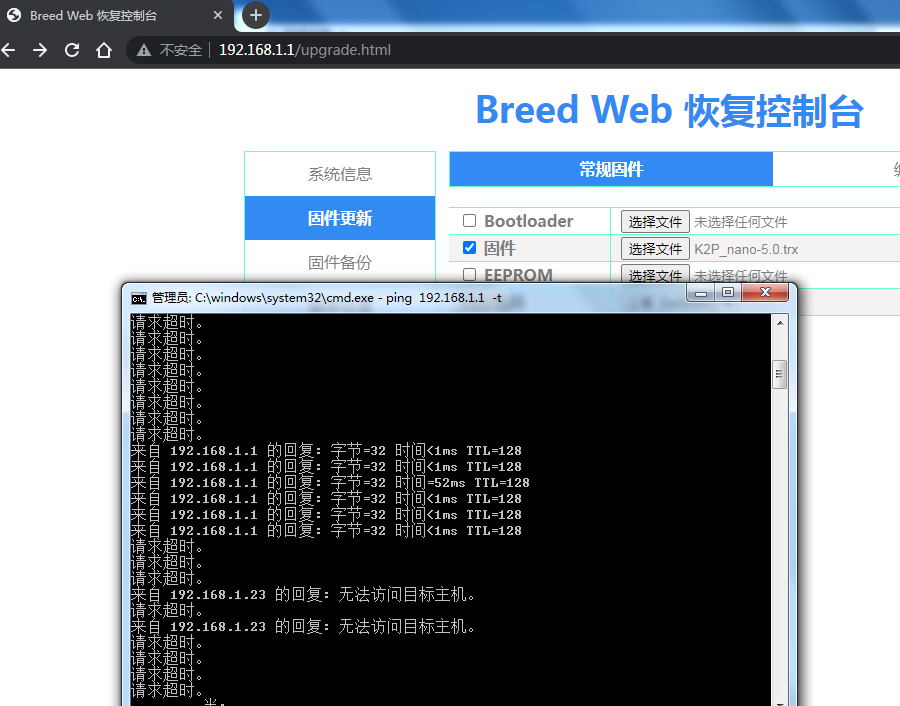Image resolution: width=900 pixels, height=706 pixels.
Task: Click the browser forward arrow
Action: (40, 50)
